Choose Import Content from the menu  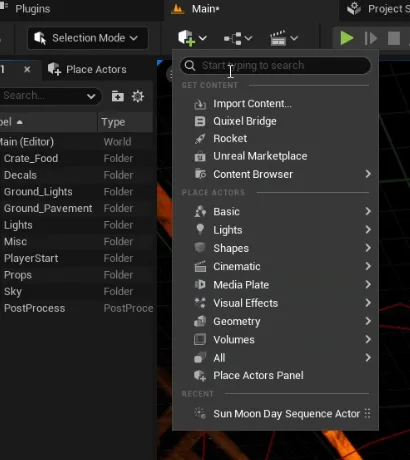point(275,104)
